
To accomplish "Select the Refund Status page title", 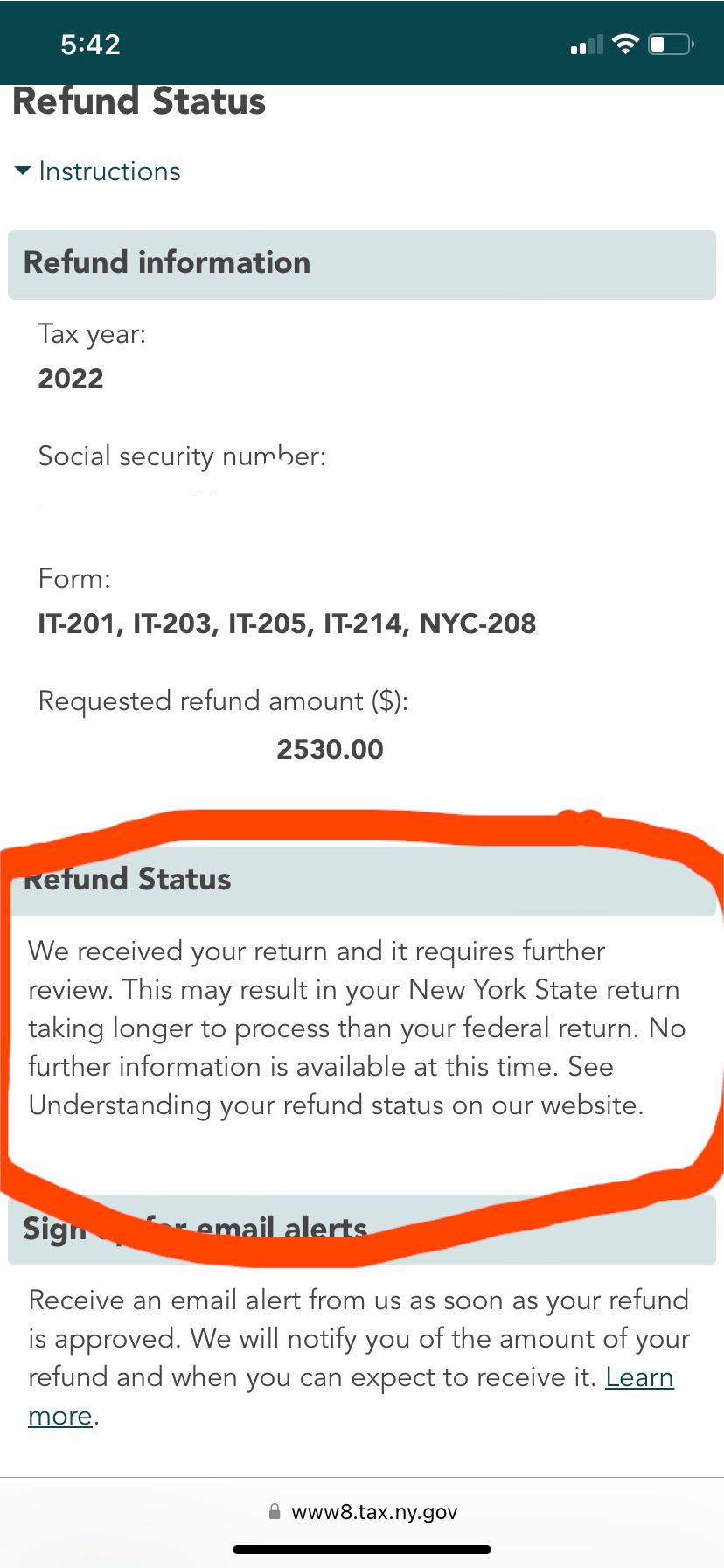I will 138,101.
